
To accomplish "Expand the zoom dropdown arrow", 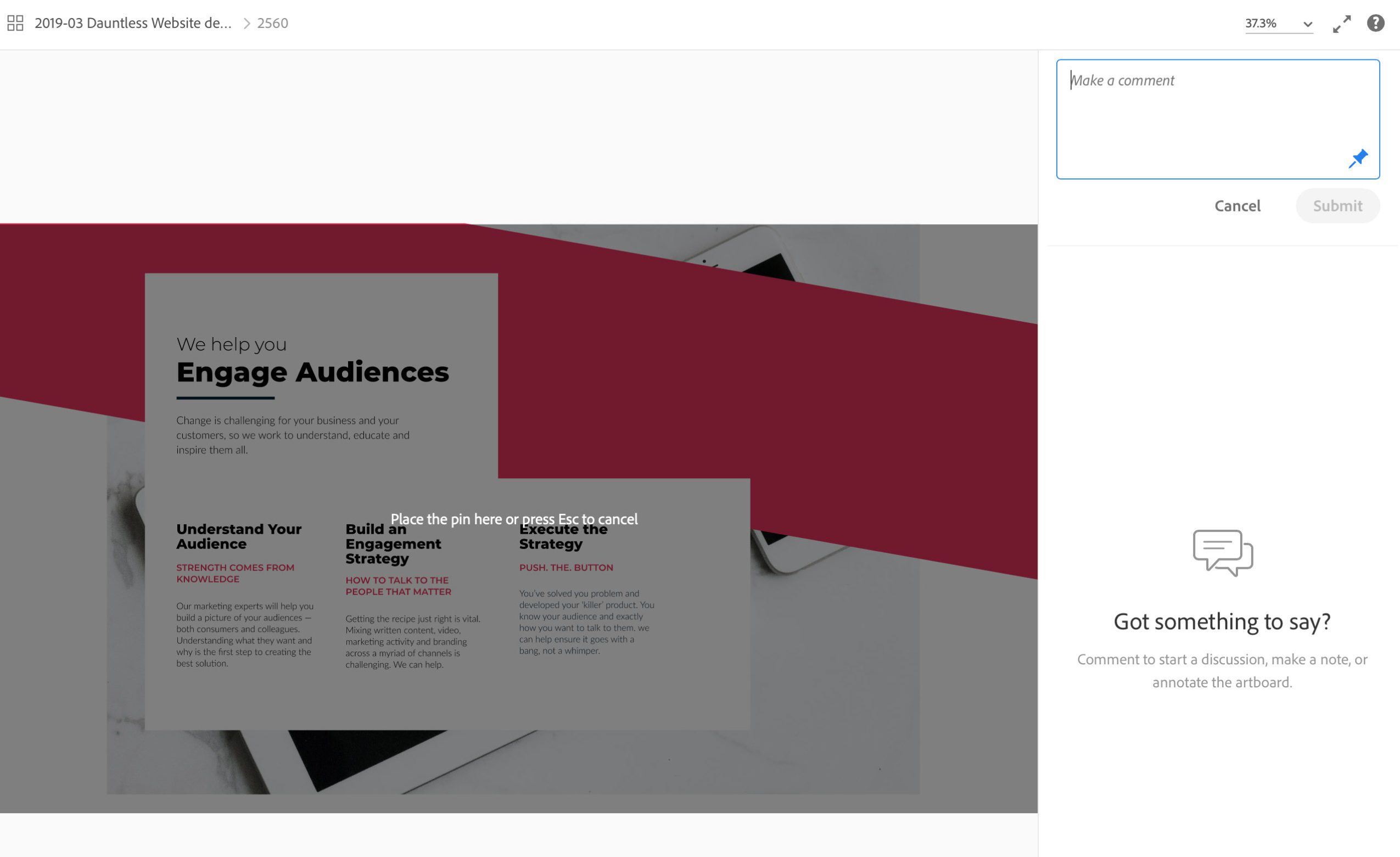I will (1307, 25).
